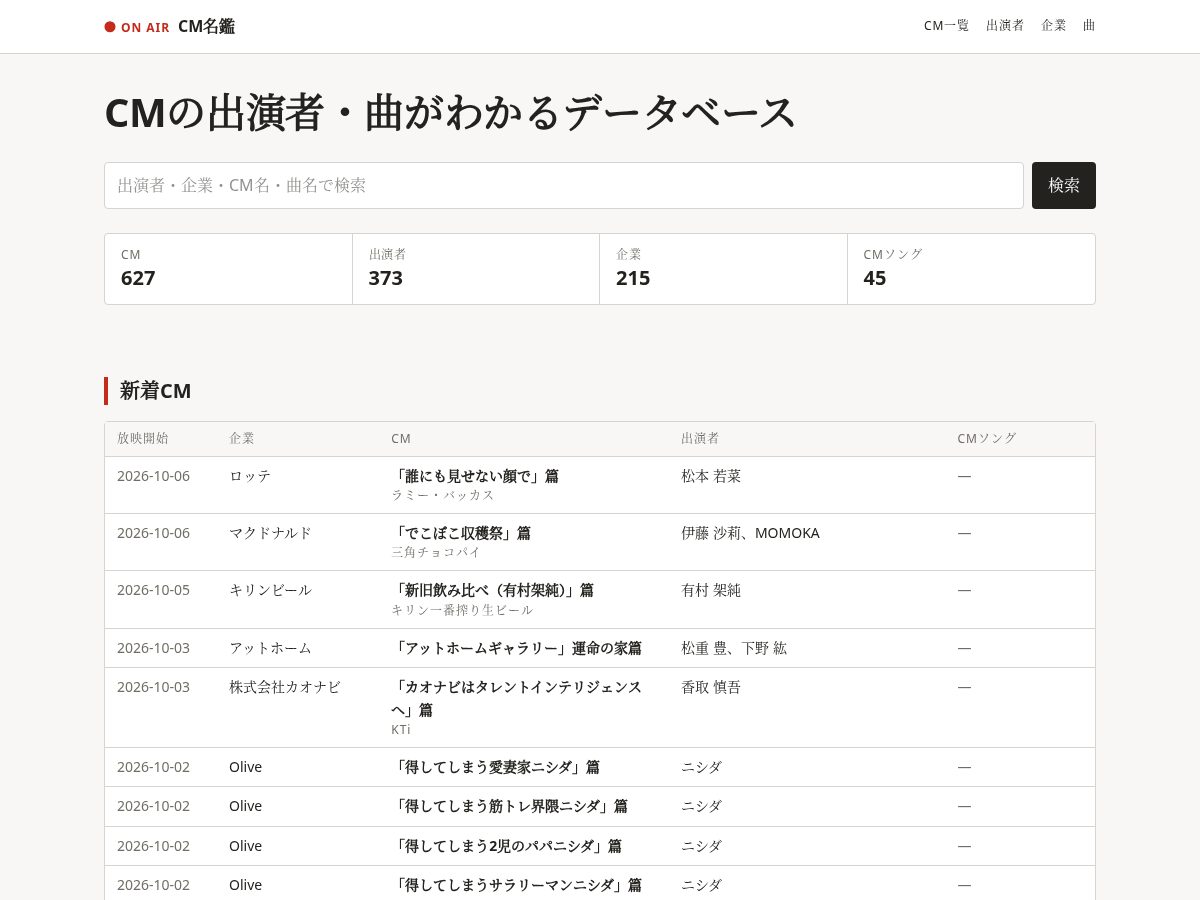Viewport: 1200px width, 900px height.
Task: Open 「誰にも見せない顔で」篇 CM entry
Action: coord(475,476)
